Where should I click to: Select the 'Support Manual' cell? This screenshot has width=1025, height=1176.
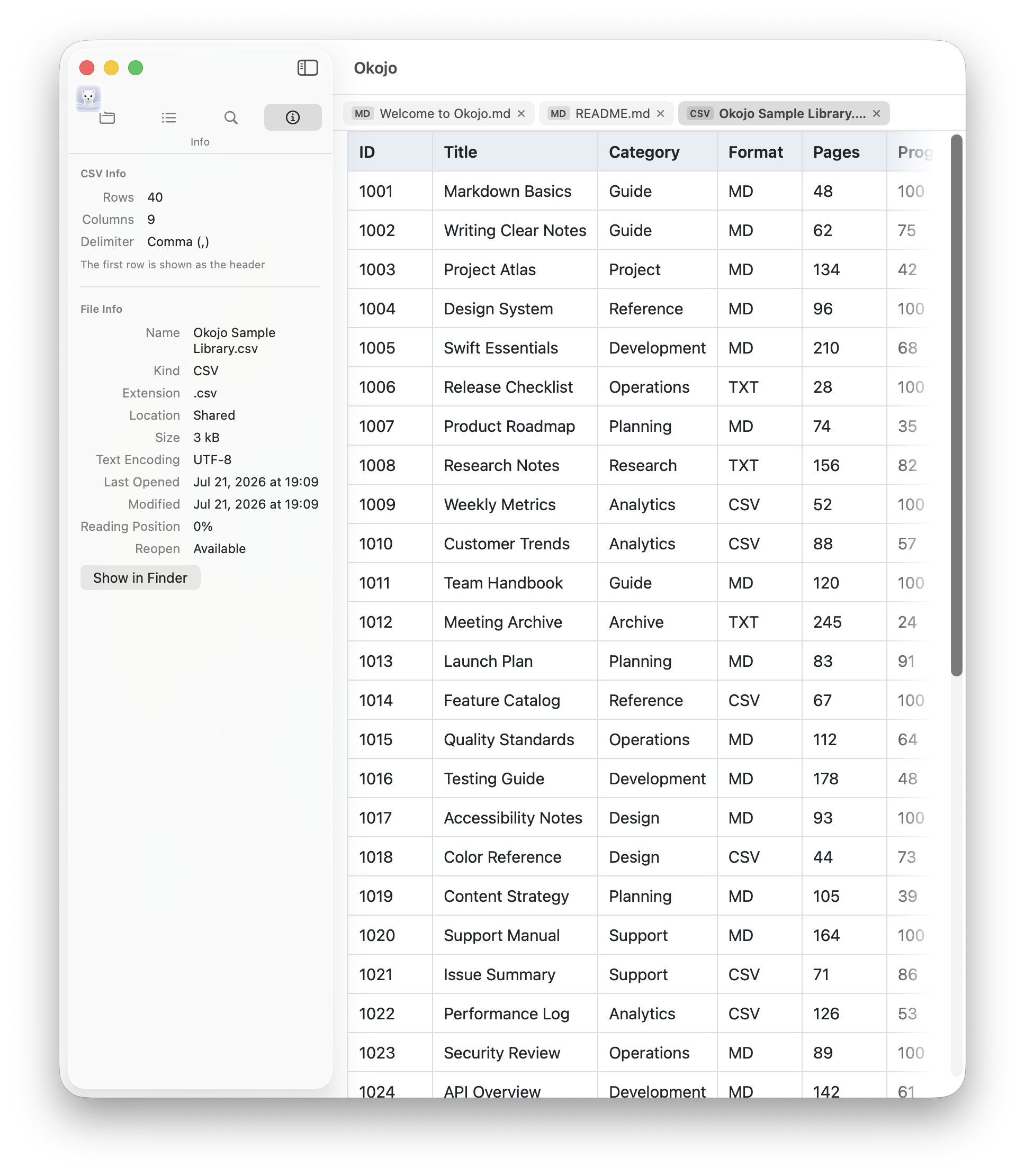[515, 935]
